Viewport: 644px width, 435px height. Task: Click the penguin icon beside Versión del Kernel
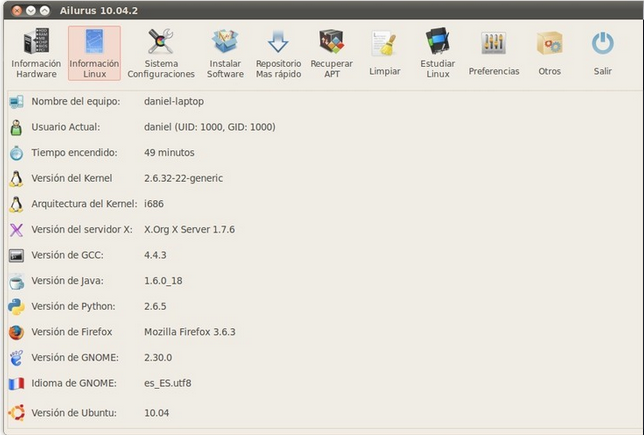point(16,179)
